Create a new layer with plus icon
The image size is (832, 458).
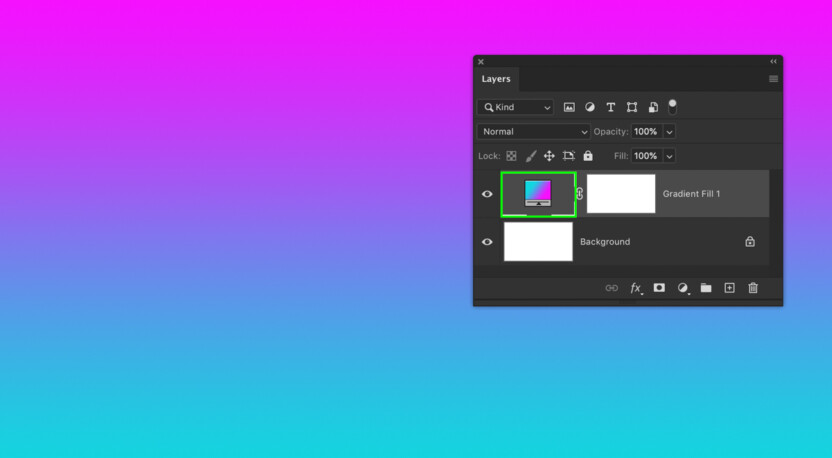(x=729, y=288)
